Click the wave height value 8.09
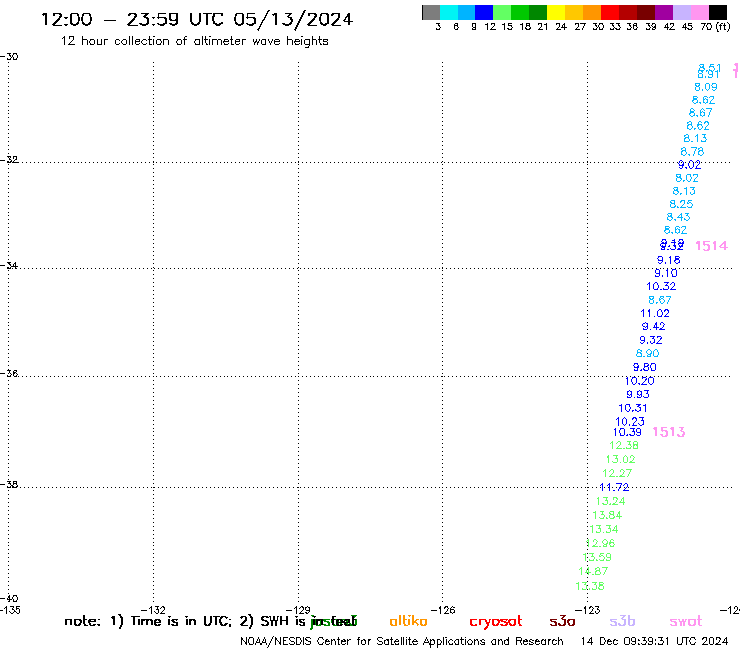Image resolution: width=740 pixels, height=650 pixels. (706, 87)
